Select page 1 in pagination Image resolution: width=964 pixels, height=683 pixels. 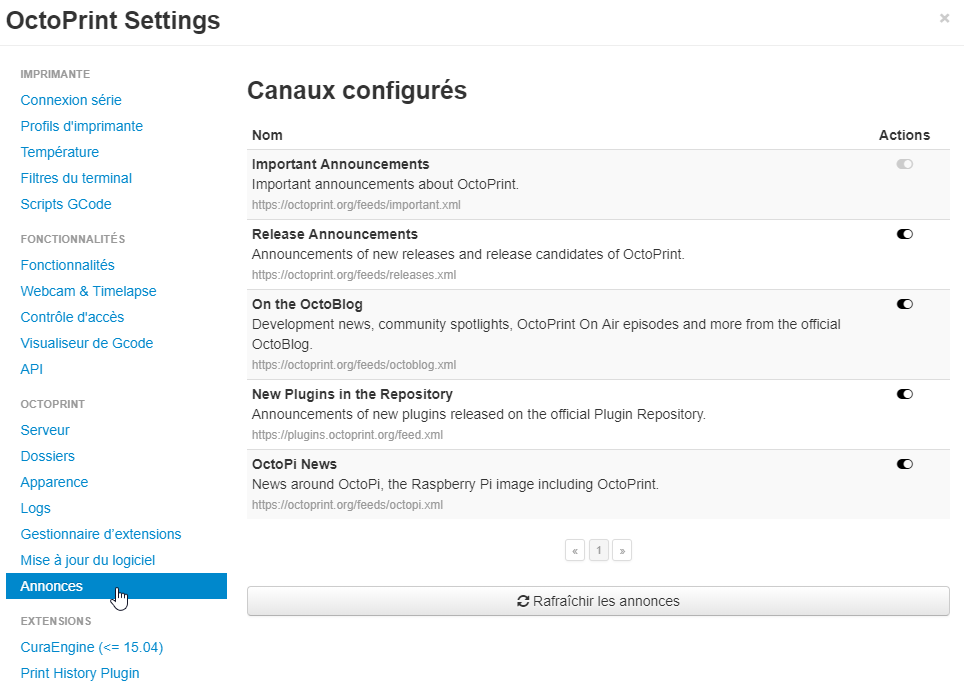click(599, 550)
